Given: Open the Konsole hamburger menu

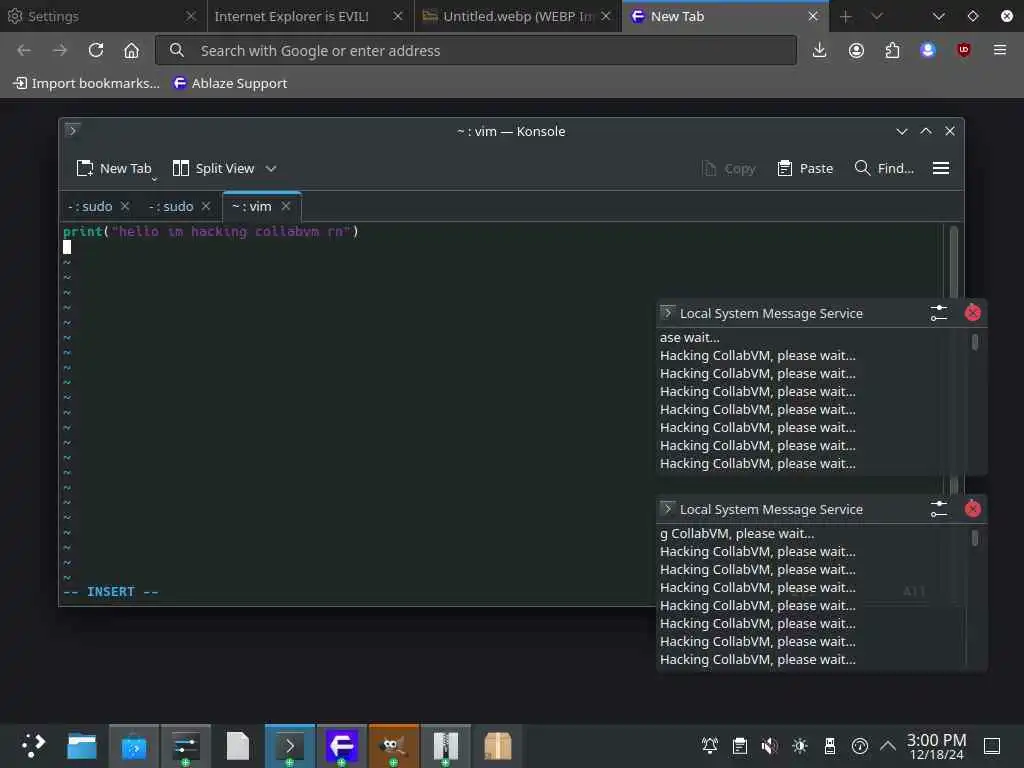Looking at the screenshot, I should [941, 168].
